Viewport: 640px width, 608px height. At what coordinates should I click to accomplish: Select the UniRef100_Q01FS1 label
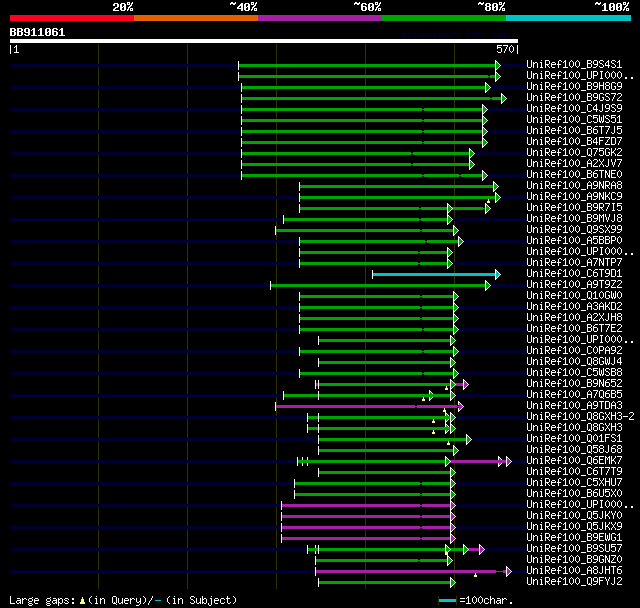pos(574,439)
